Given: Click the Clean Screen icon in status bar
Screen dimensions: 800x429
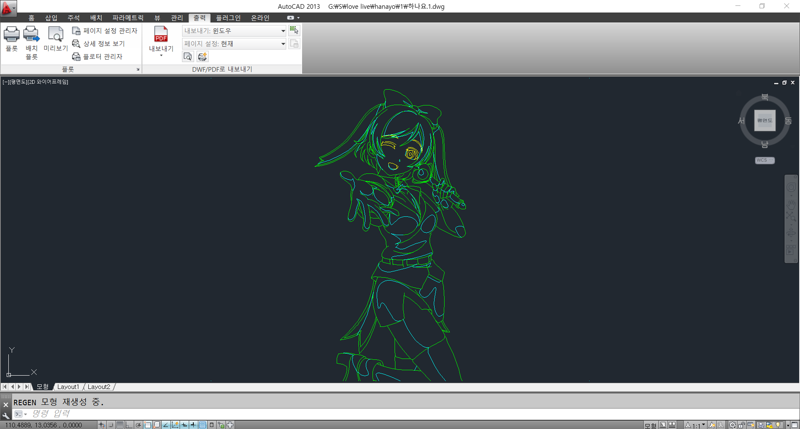Looking at the screenshot, I should (794, 425).
